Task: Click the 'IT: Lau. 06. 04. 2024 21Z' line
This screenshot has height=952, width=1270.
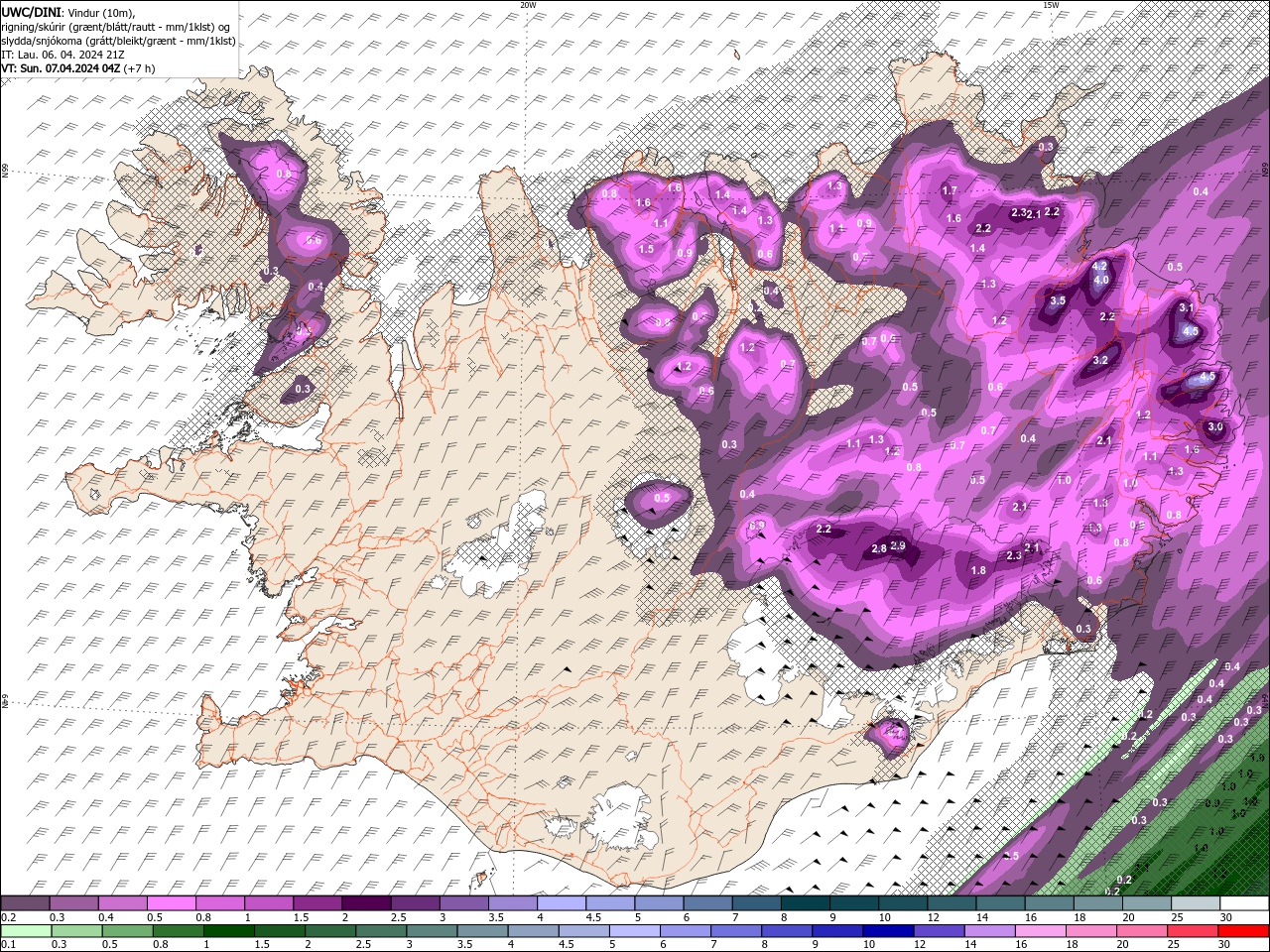Action: (63, 55)
